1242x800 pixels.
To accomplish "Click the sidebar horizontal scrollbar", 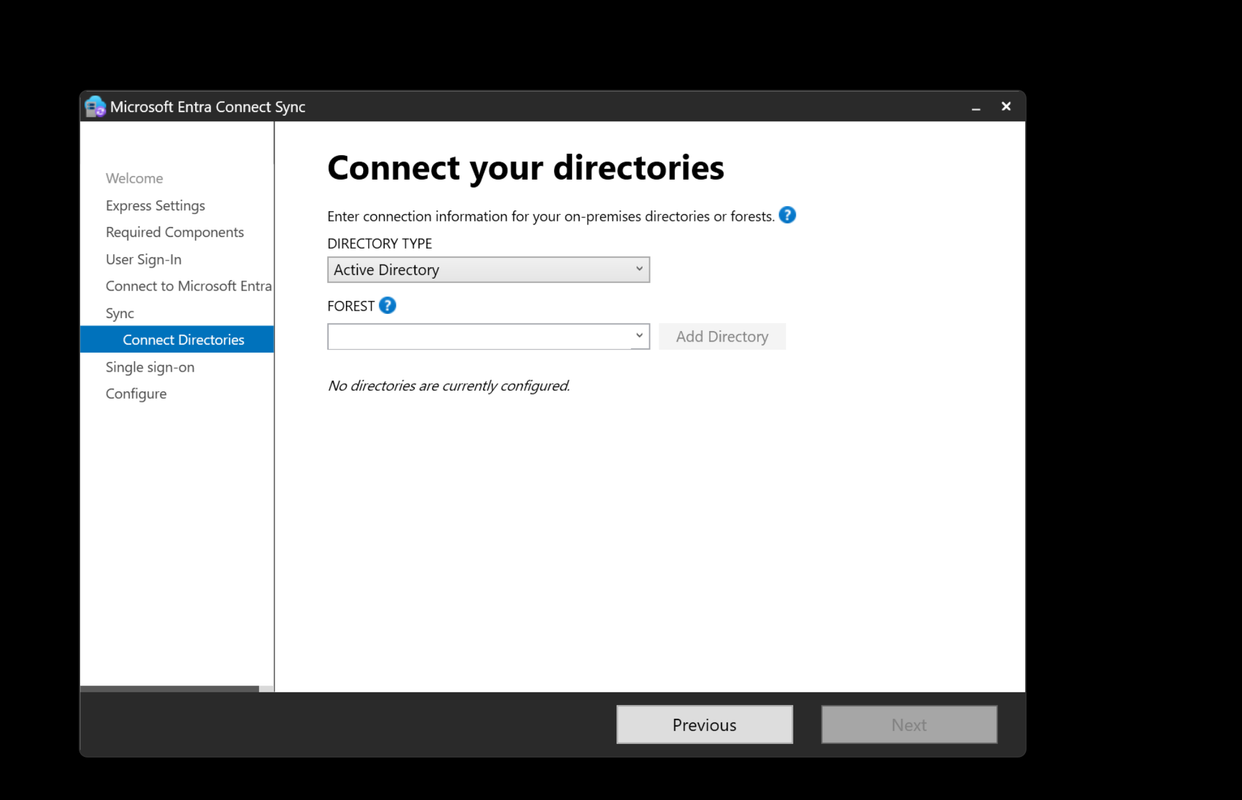I will (169, 688).
